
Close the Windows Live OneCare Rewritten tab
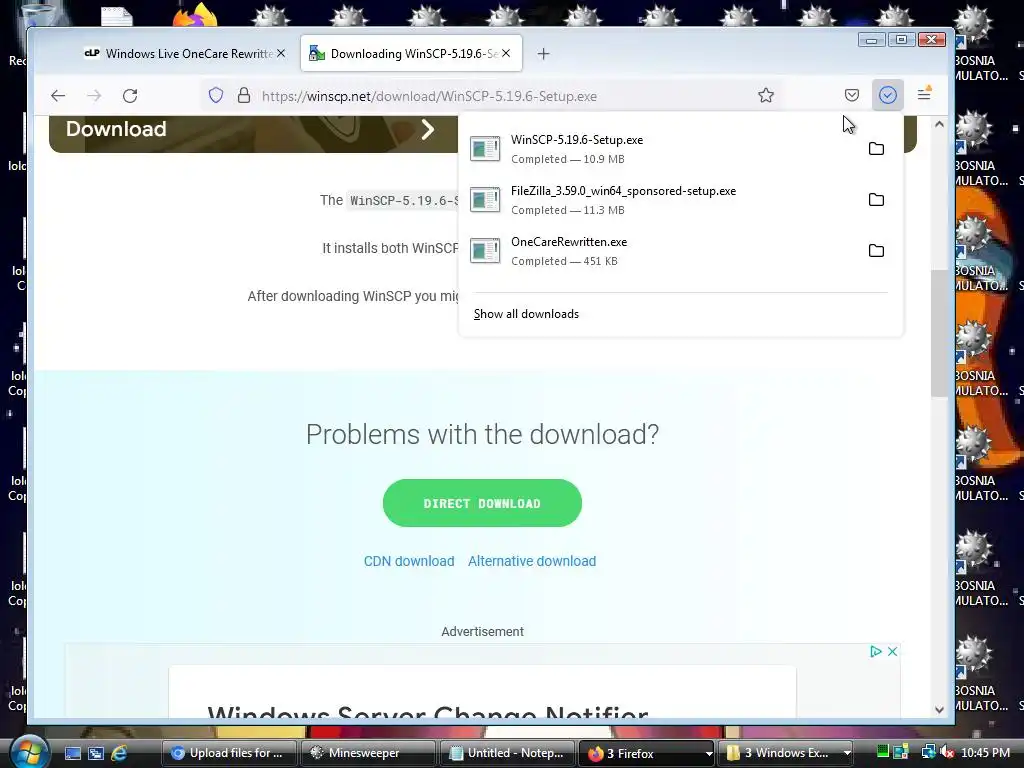281,54
